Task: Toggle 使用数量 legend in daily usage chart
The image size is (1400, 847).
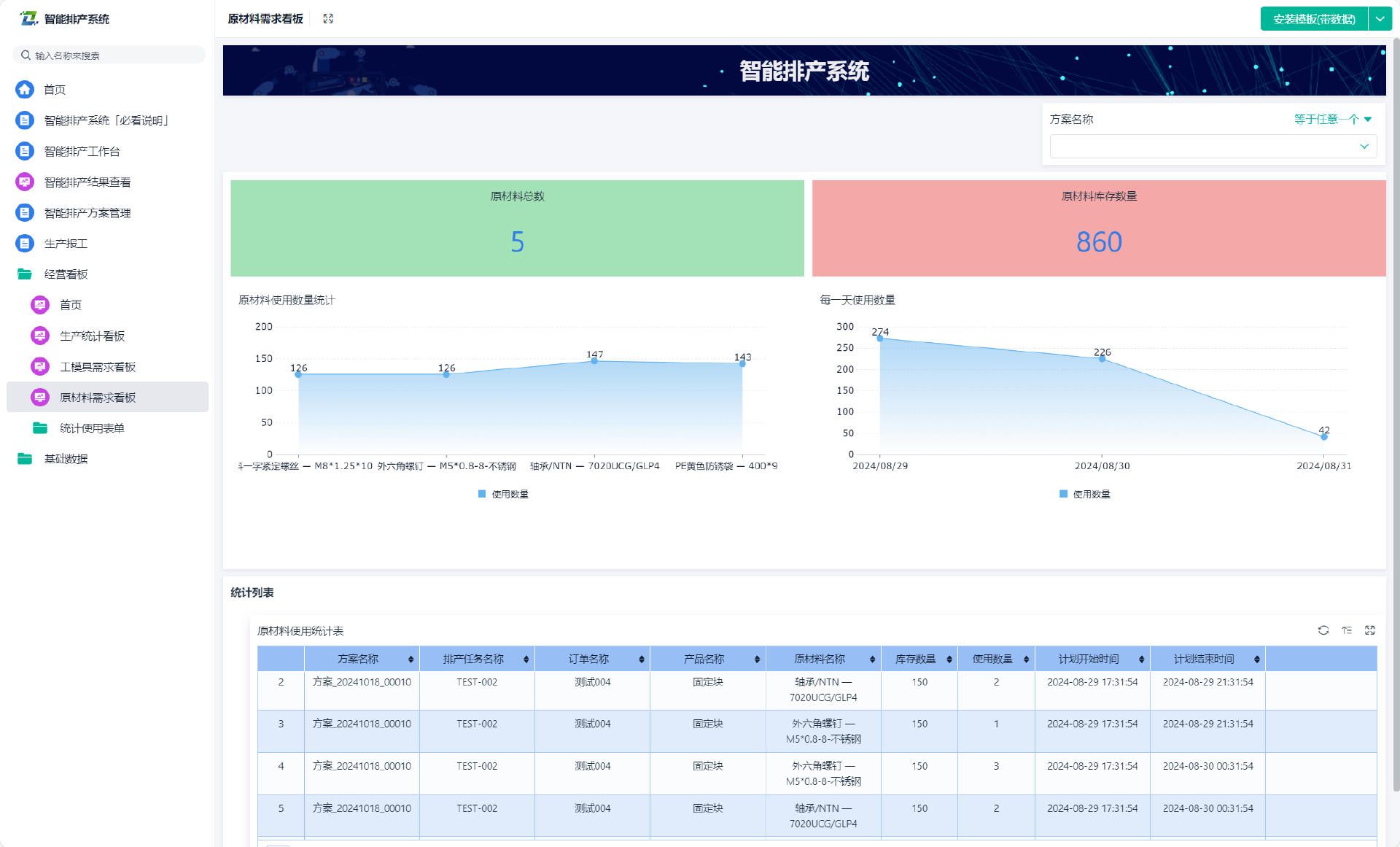Action: [x=1085, y=495]
